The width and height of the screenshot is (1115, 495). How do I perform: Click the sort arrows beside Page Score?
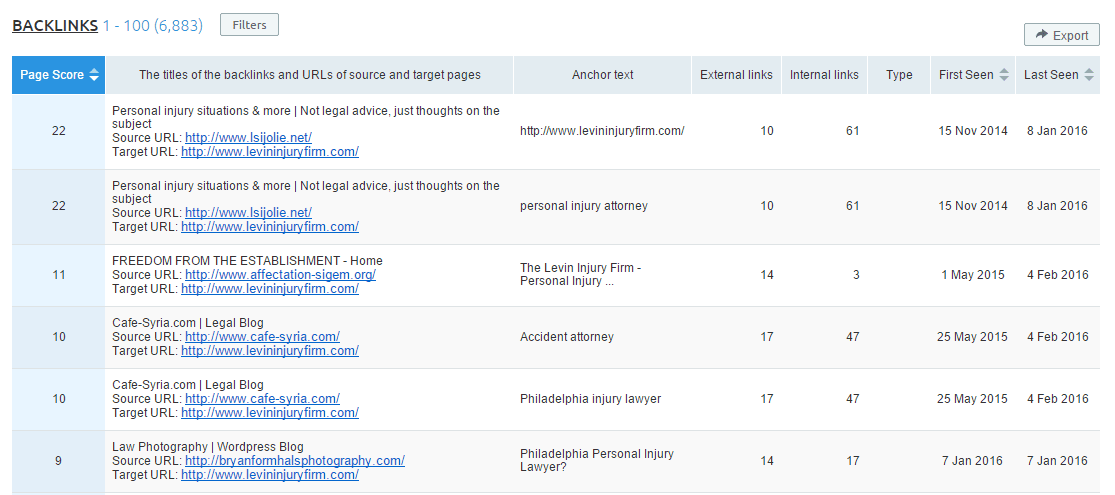[94, 75]
